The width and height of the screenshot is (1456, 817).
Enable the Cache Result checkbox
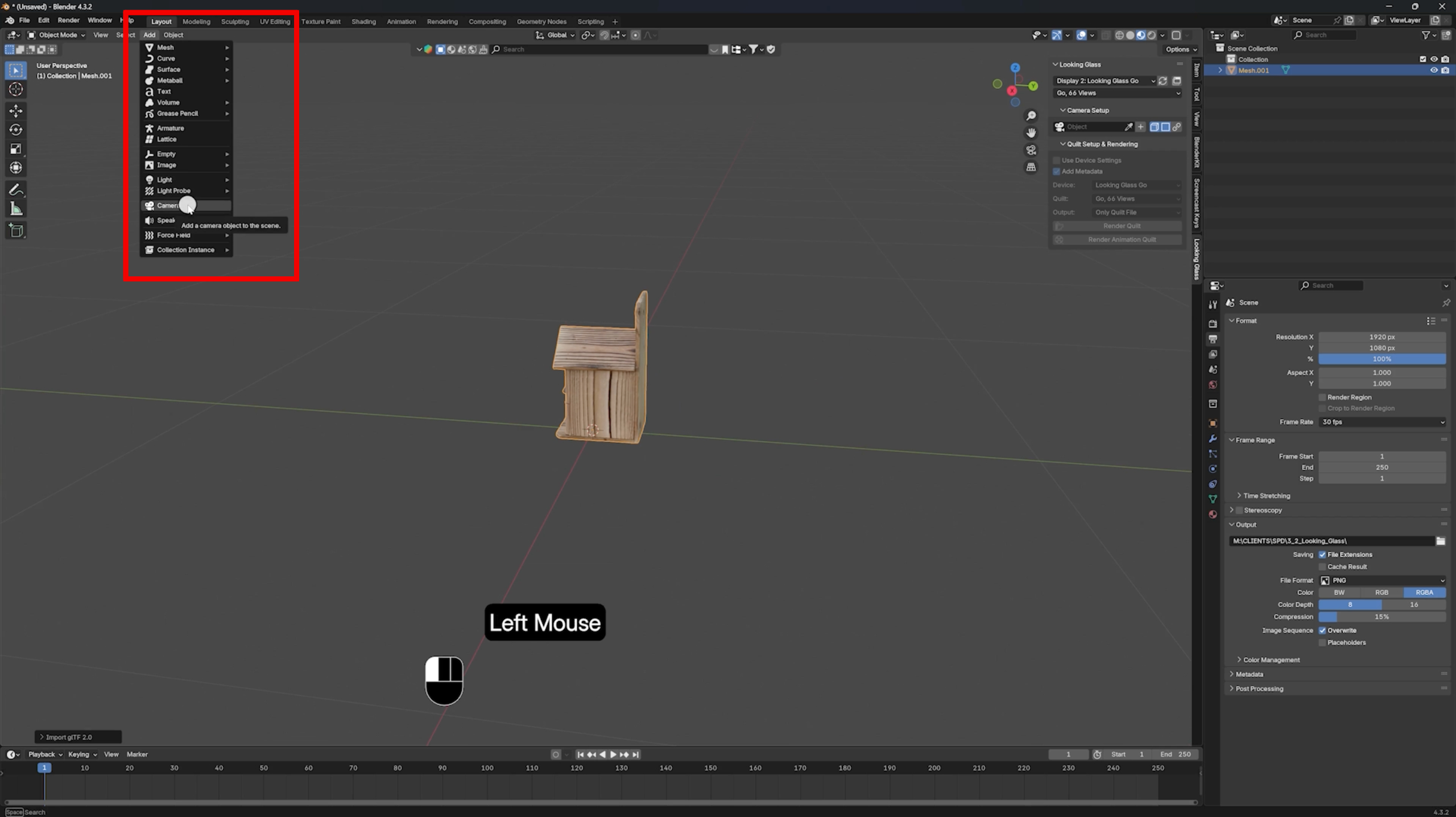coord(1322,567)
